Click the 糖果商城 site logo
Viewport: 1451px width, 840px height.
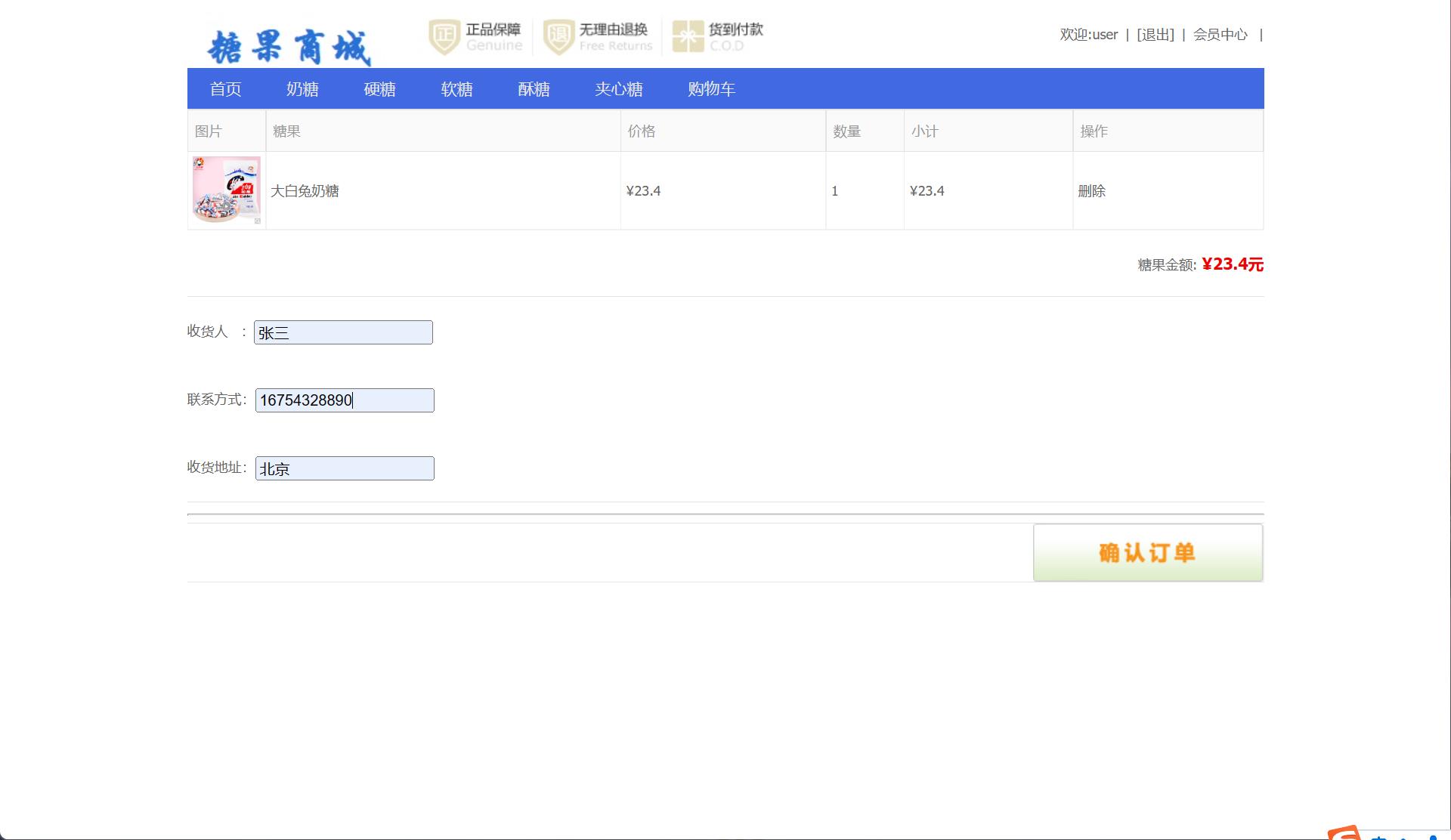click(x=289, y=47)
